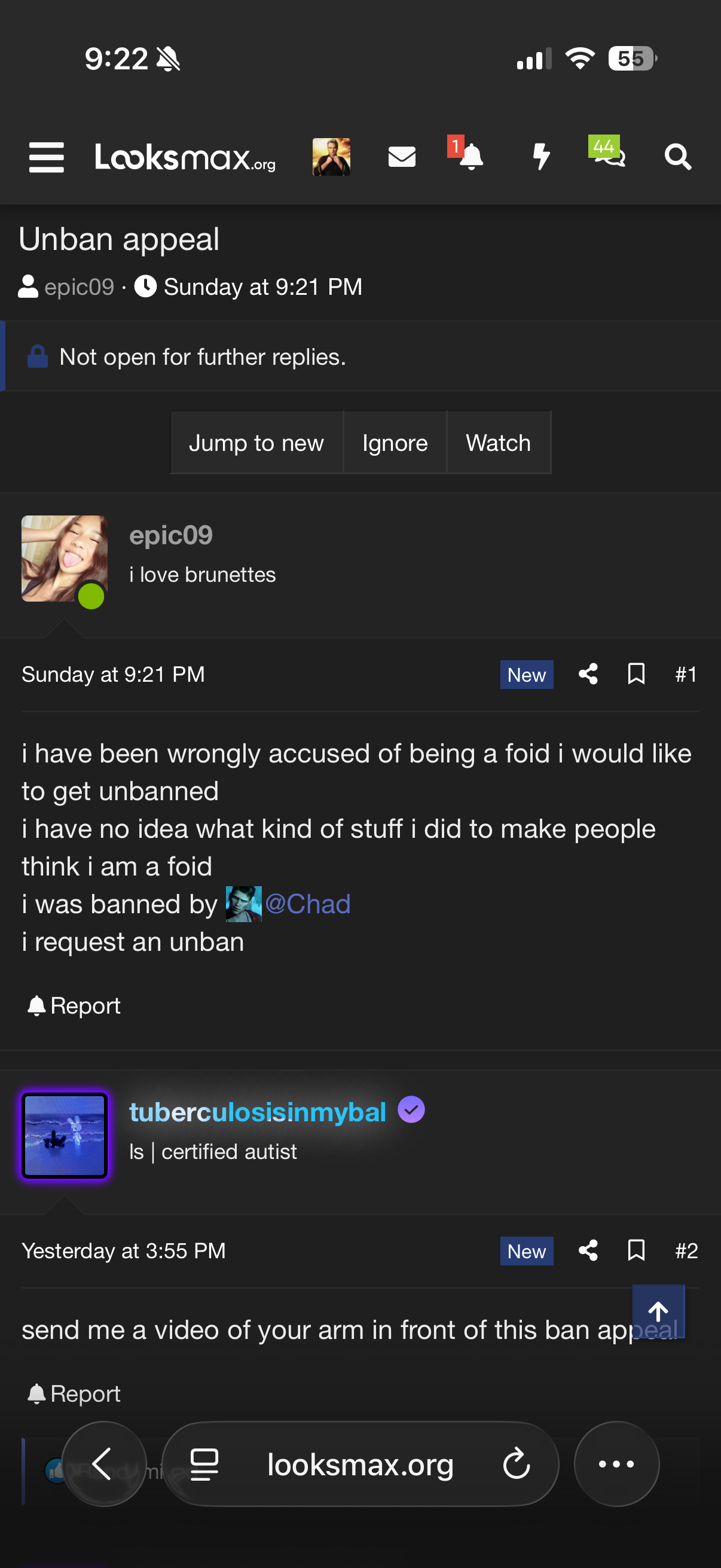Screen dimensions: 721x1568
Task: Open tuberculosisinmybal's profile avatar
Action: [65, 1135]
